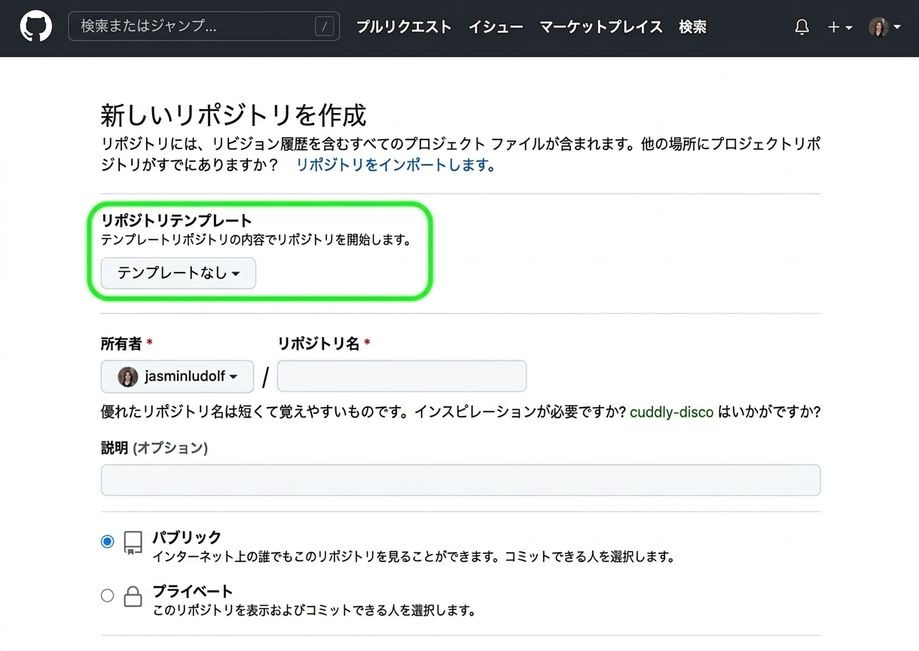Open the jasminludolf owner dropdown
919x651 pixels.
[177, 376]
